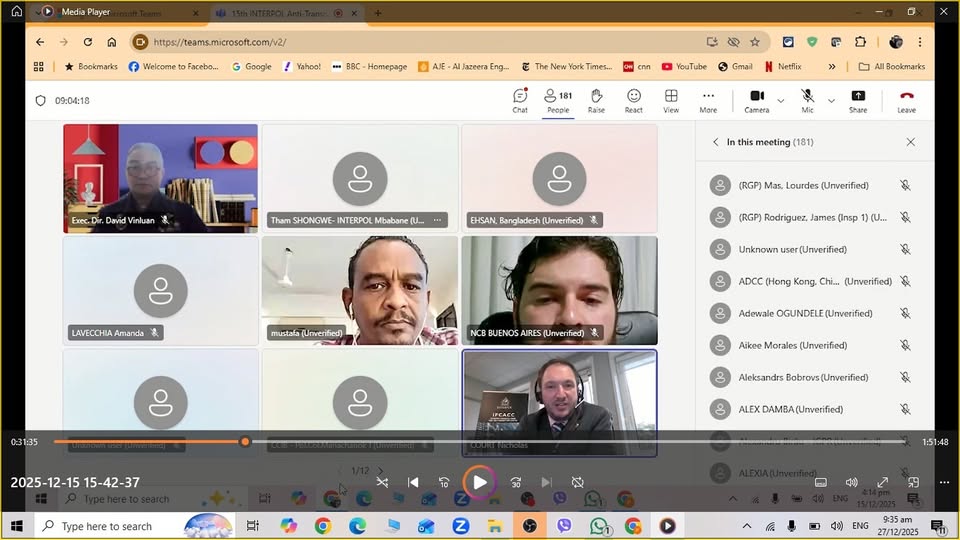Image resolution: width=960 pixels, height=540 pixels.
Task: Switch to the mini player view
Action: (x=913, y=482)
